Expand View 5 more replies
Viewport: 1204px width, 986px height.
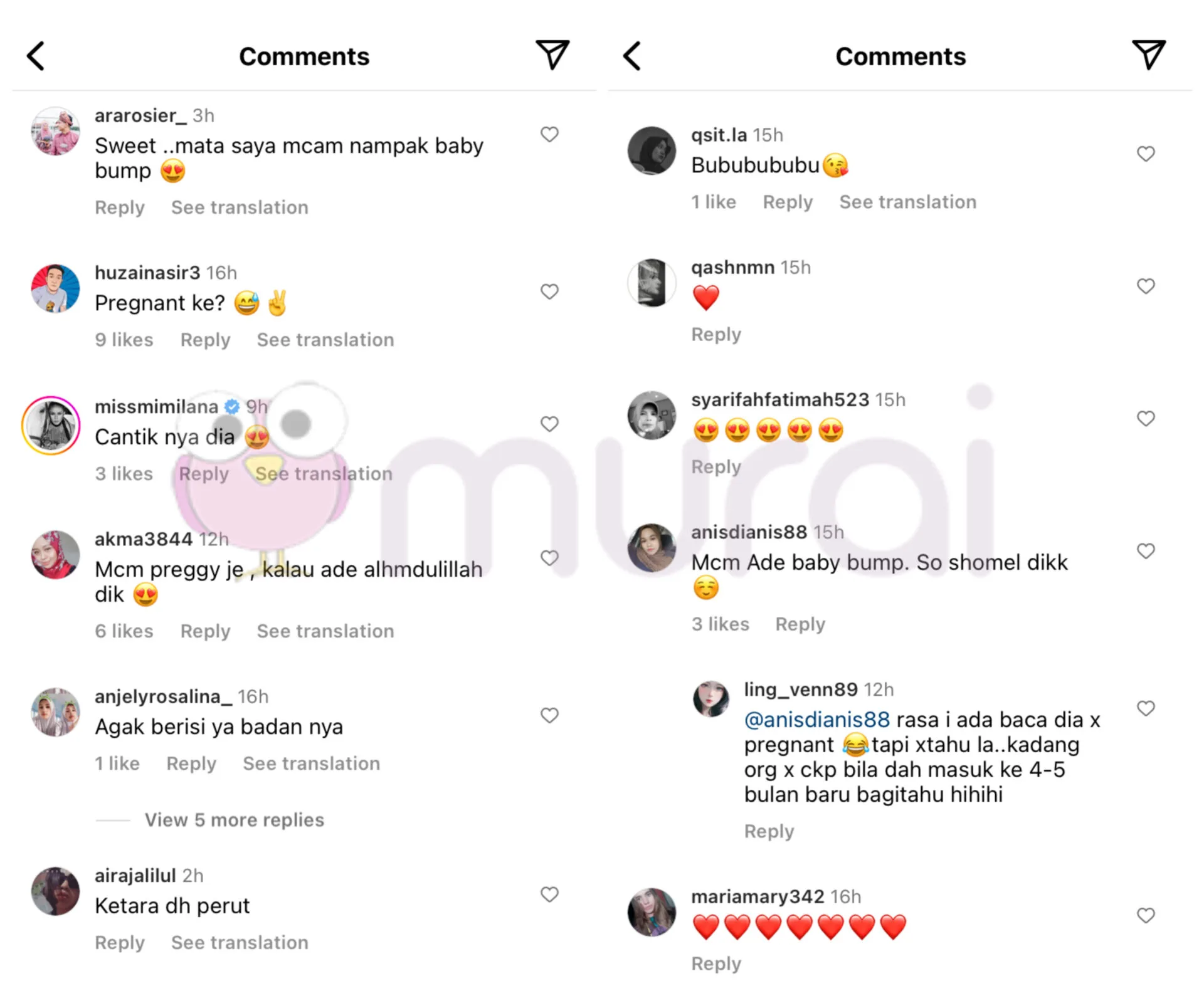[x=234, y=820]
